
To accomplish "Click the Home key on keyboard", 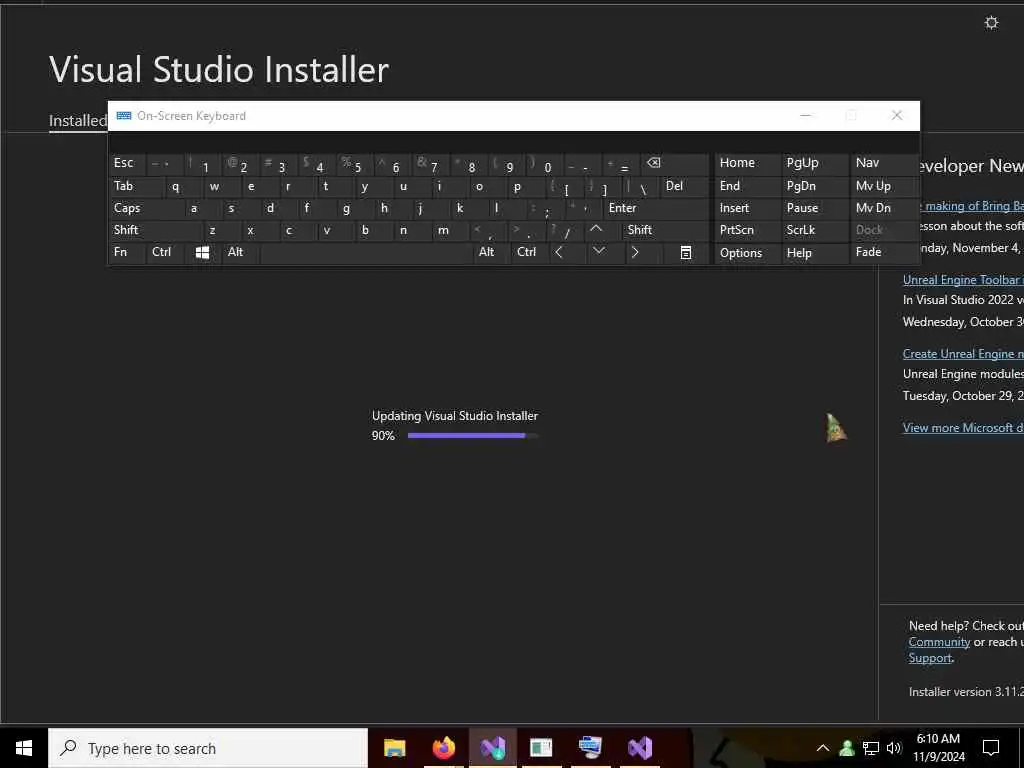I will coord(746,163).
